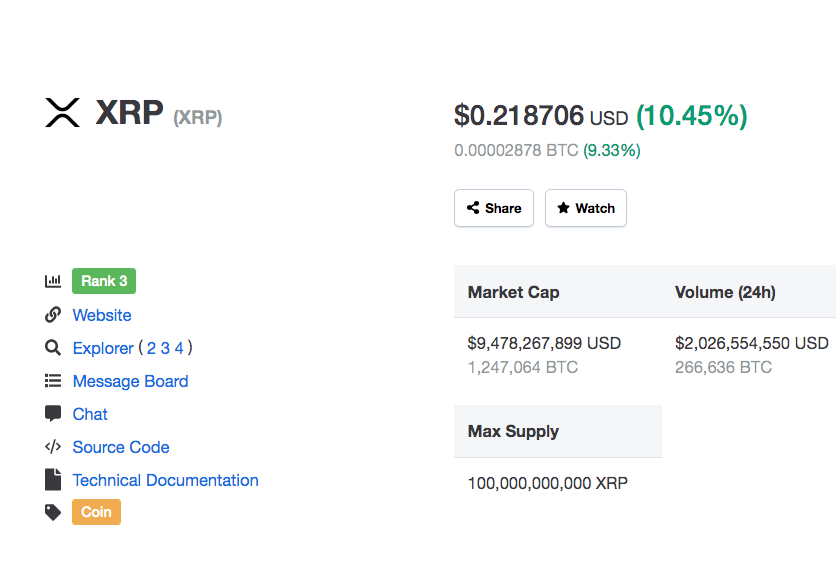Click the speech bubble icon beside Chat
This screenshot has width=836, height=578.
(53, 414)
